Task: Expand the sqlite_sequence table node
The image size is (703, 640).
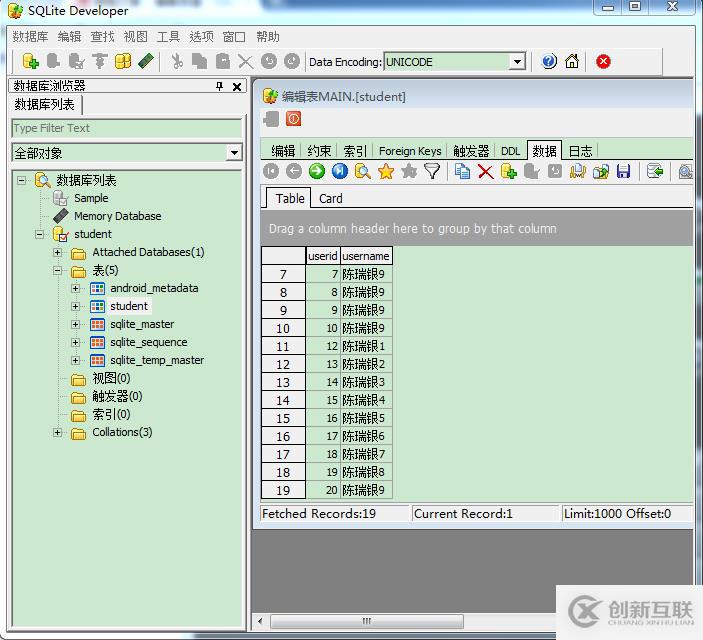Action: pos(75,342)
